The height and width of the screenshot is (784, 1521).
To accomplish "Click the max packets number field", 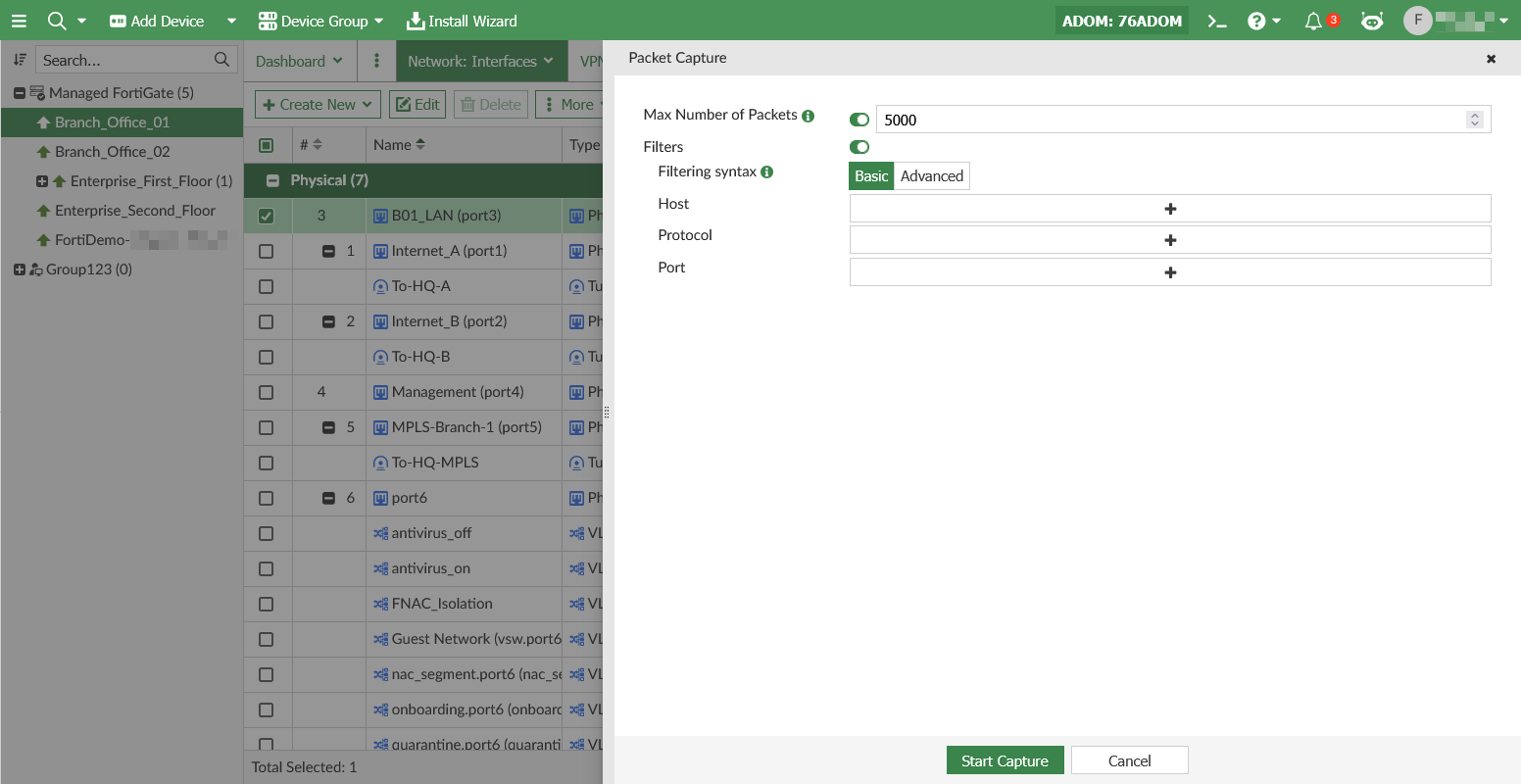I will coord(1166,120).
